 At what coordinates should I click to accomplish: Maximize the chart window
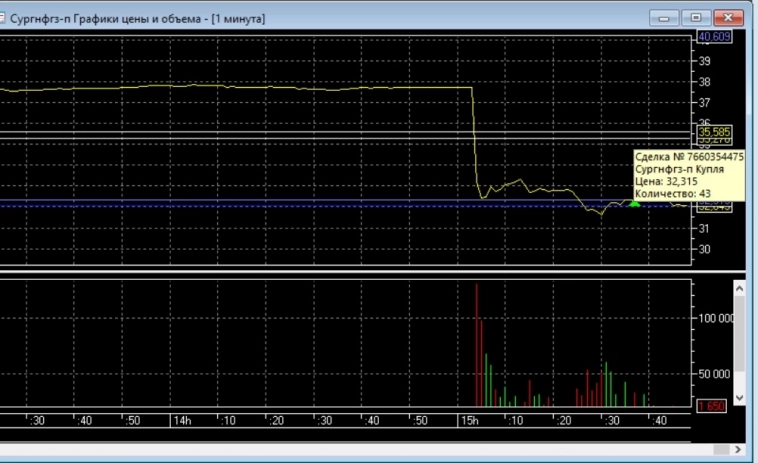[695, 18]
